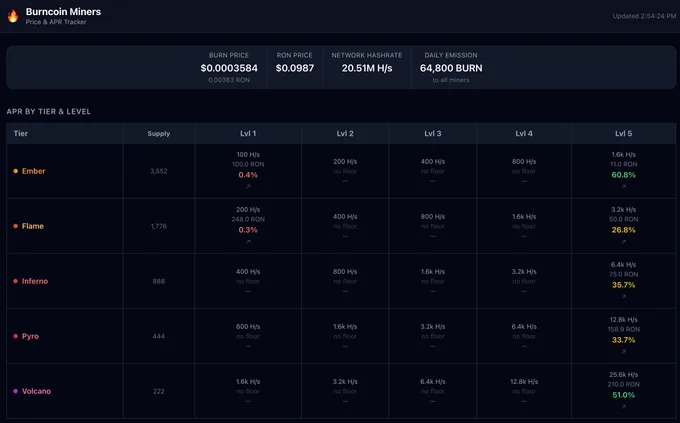Image resolution: width=680 pixels, height=423 pixels.
Task: Click Flame supply value 1,776
Action: (159, 226)
